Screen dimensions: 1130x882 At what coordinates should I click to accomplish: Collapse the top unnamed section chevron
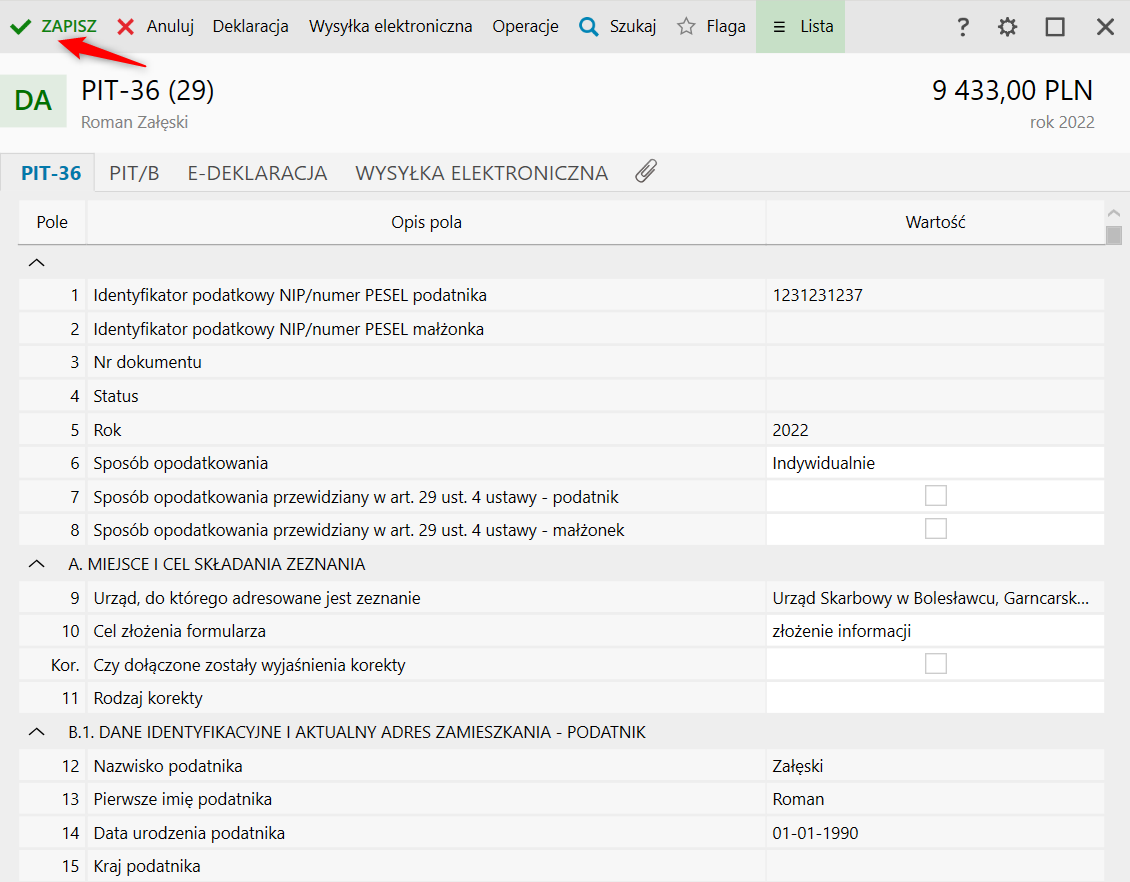(x=37, y=262)
